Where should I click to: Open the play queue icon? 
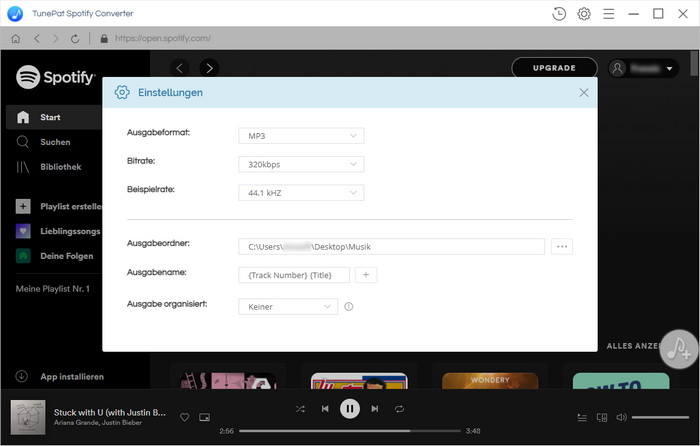(x=582, y=418)
